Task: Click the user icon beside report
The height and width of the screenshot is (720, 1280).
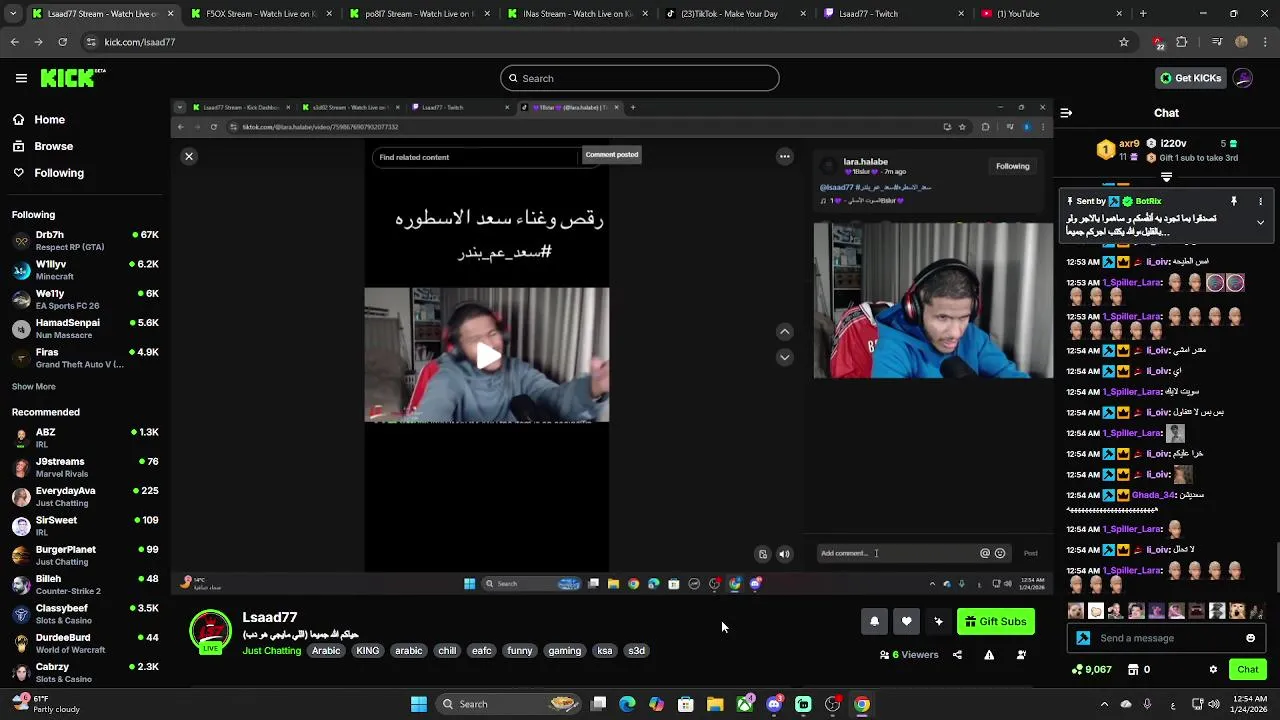Action: [x=1021, y=655]
